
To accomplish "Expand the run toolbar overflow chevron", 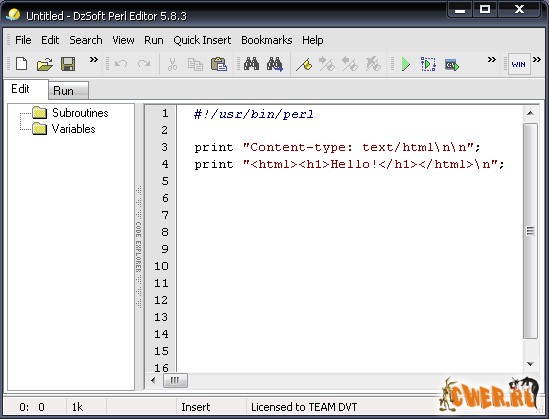I will pos(492,60).
